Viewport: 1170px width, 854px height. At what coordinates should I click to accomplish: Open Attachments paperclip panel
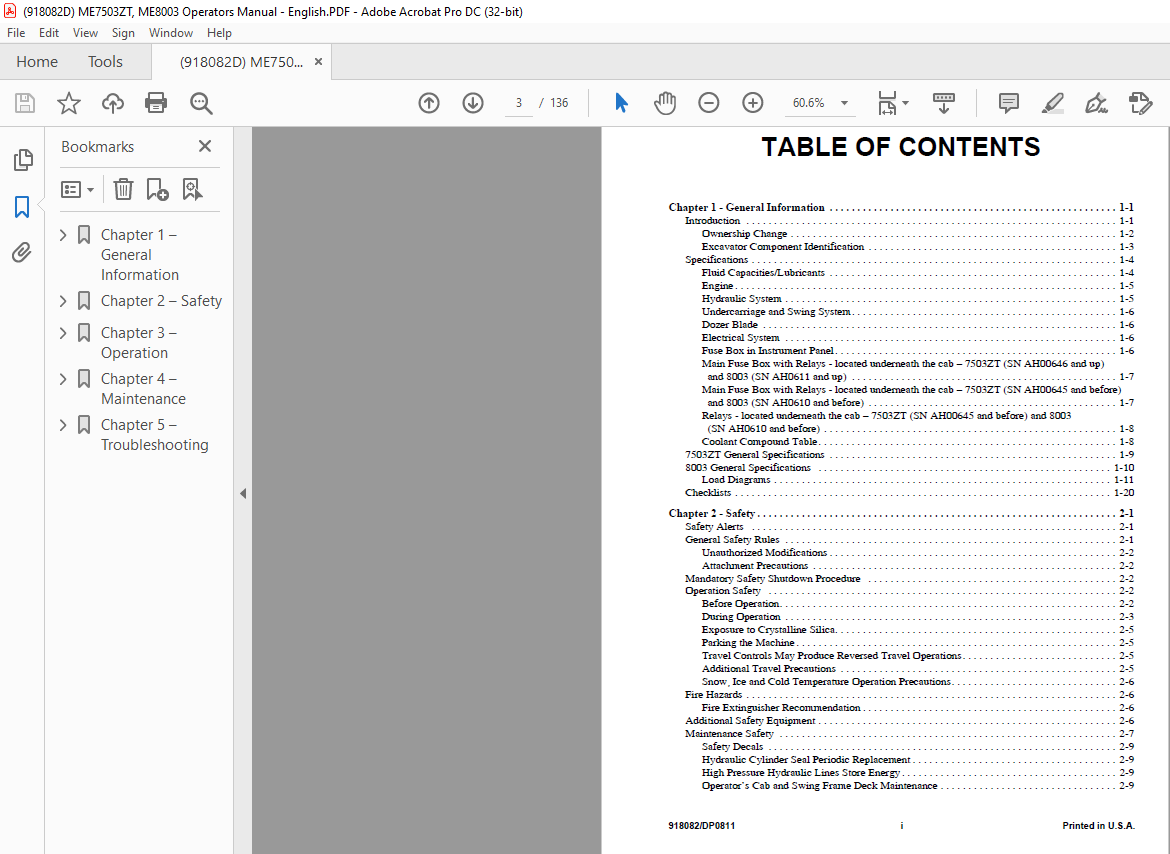pyautogui.click(x=22, y=252)
